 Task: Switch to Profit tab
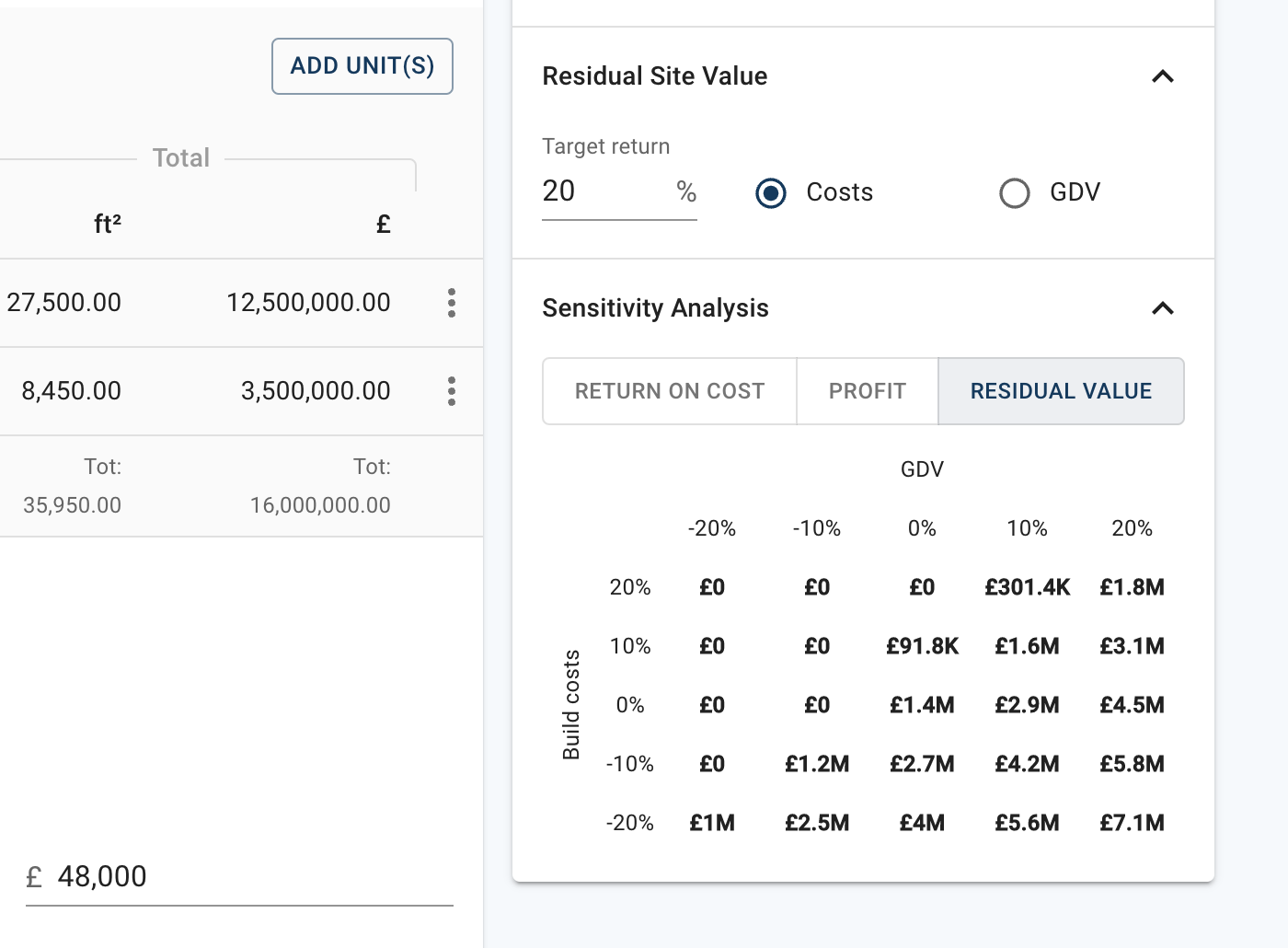tap(868, 391)
